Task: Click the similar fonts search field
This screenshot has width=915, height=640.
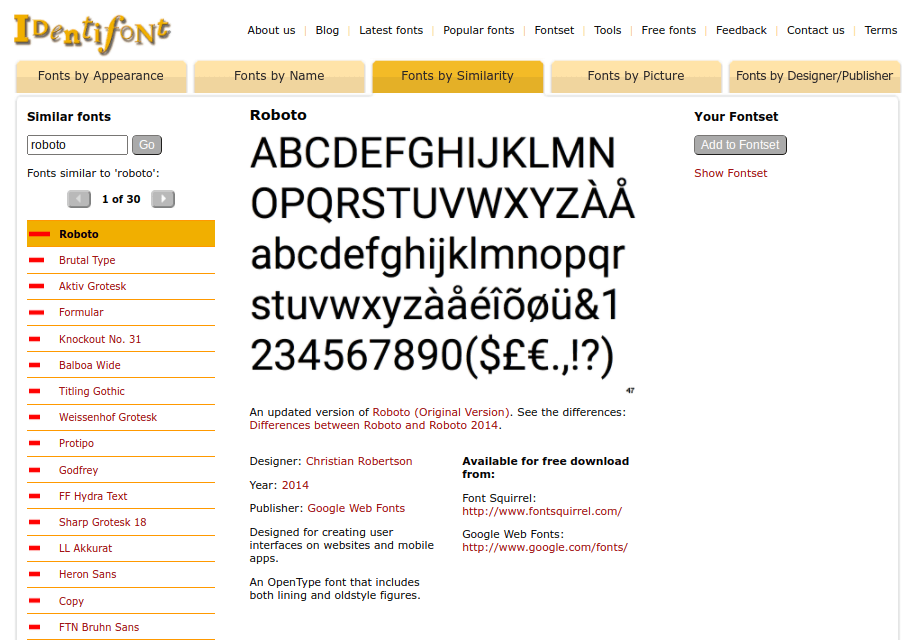Action: point(77,145)
